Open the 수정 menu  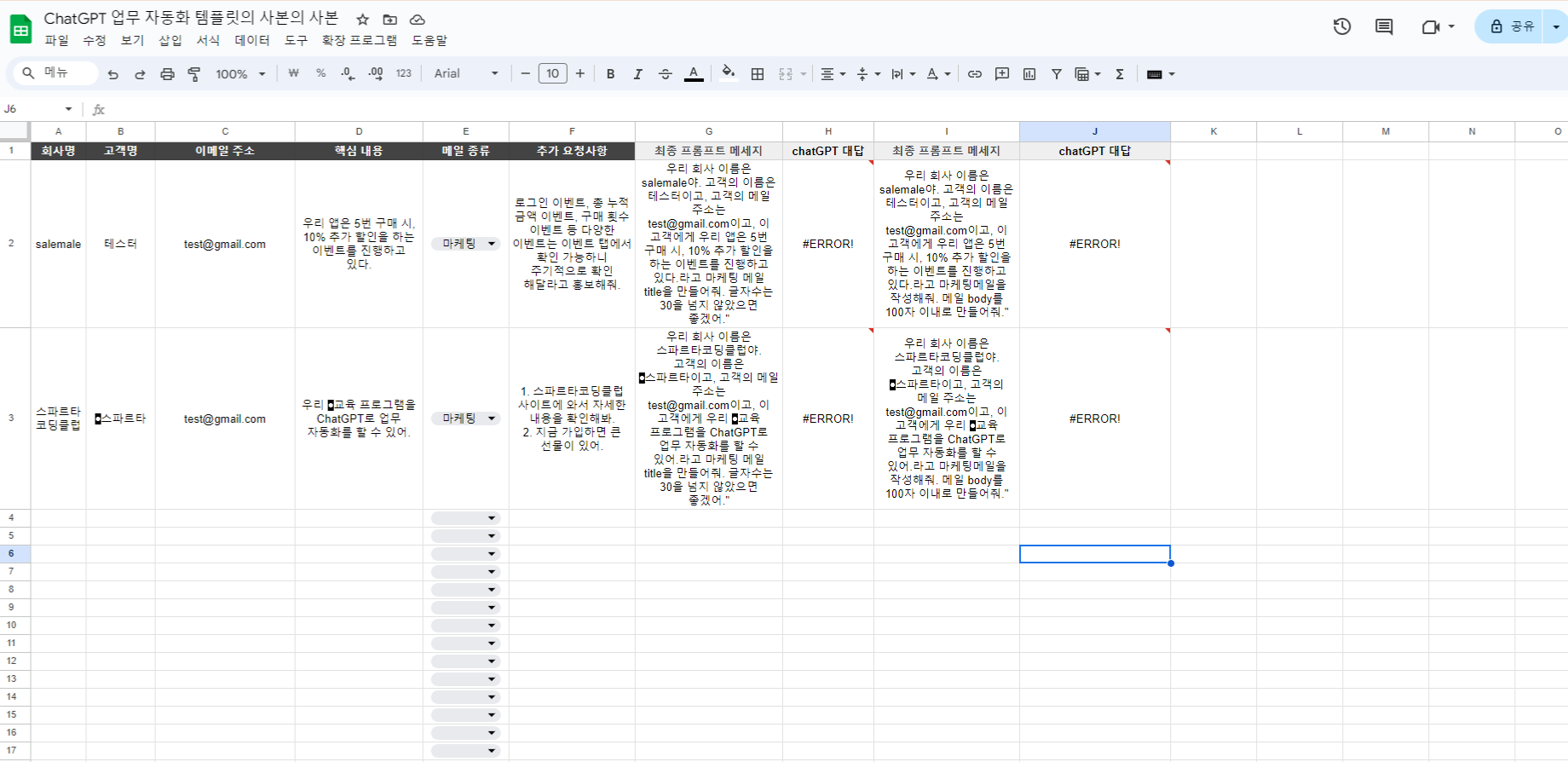(95, 40)
